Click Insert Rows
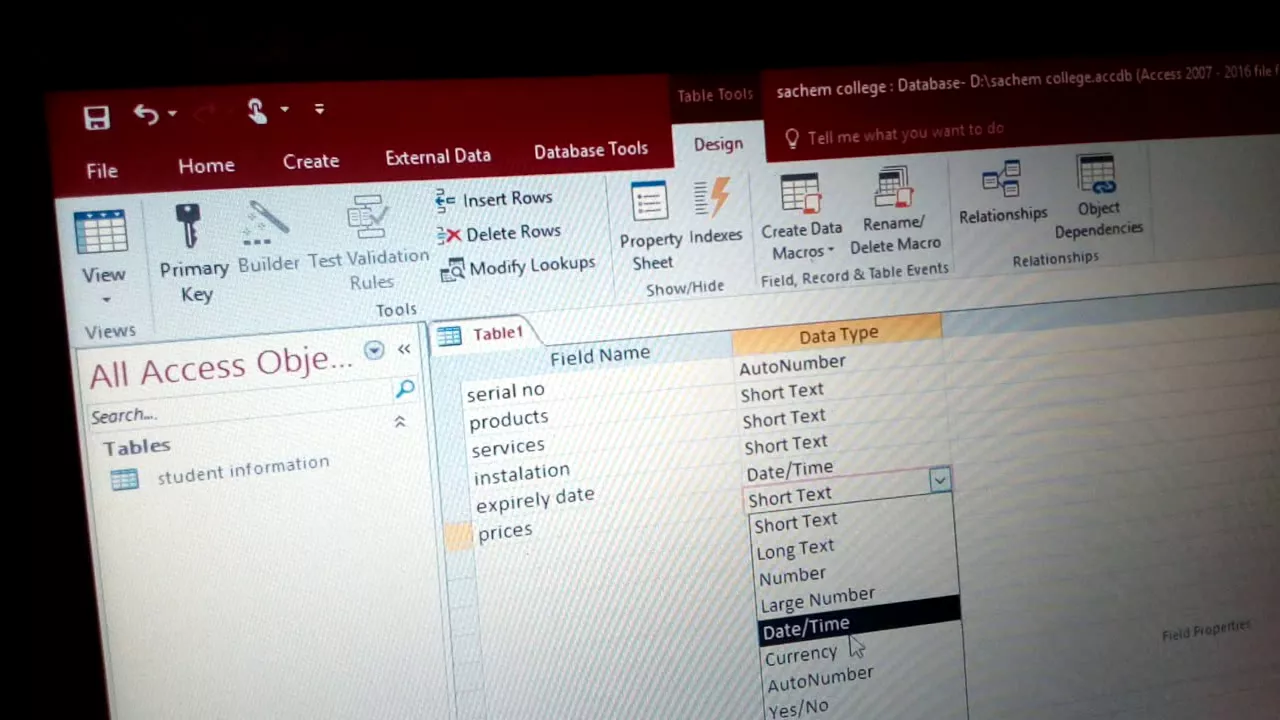 pos(494,199)
